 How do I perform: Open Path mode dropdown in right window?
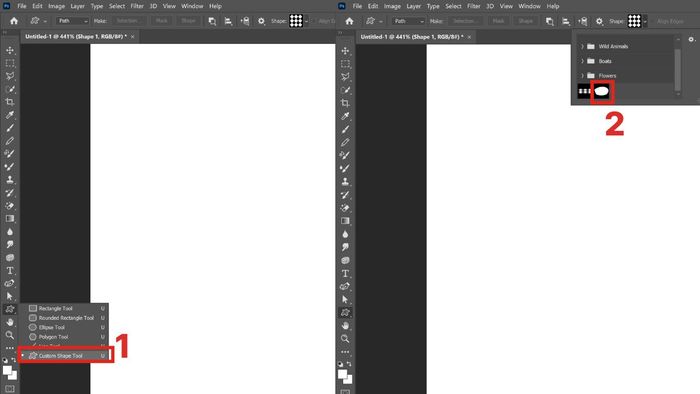[x=408, y=21]
